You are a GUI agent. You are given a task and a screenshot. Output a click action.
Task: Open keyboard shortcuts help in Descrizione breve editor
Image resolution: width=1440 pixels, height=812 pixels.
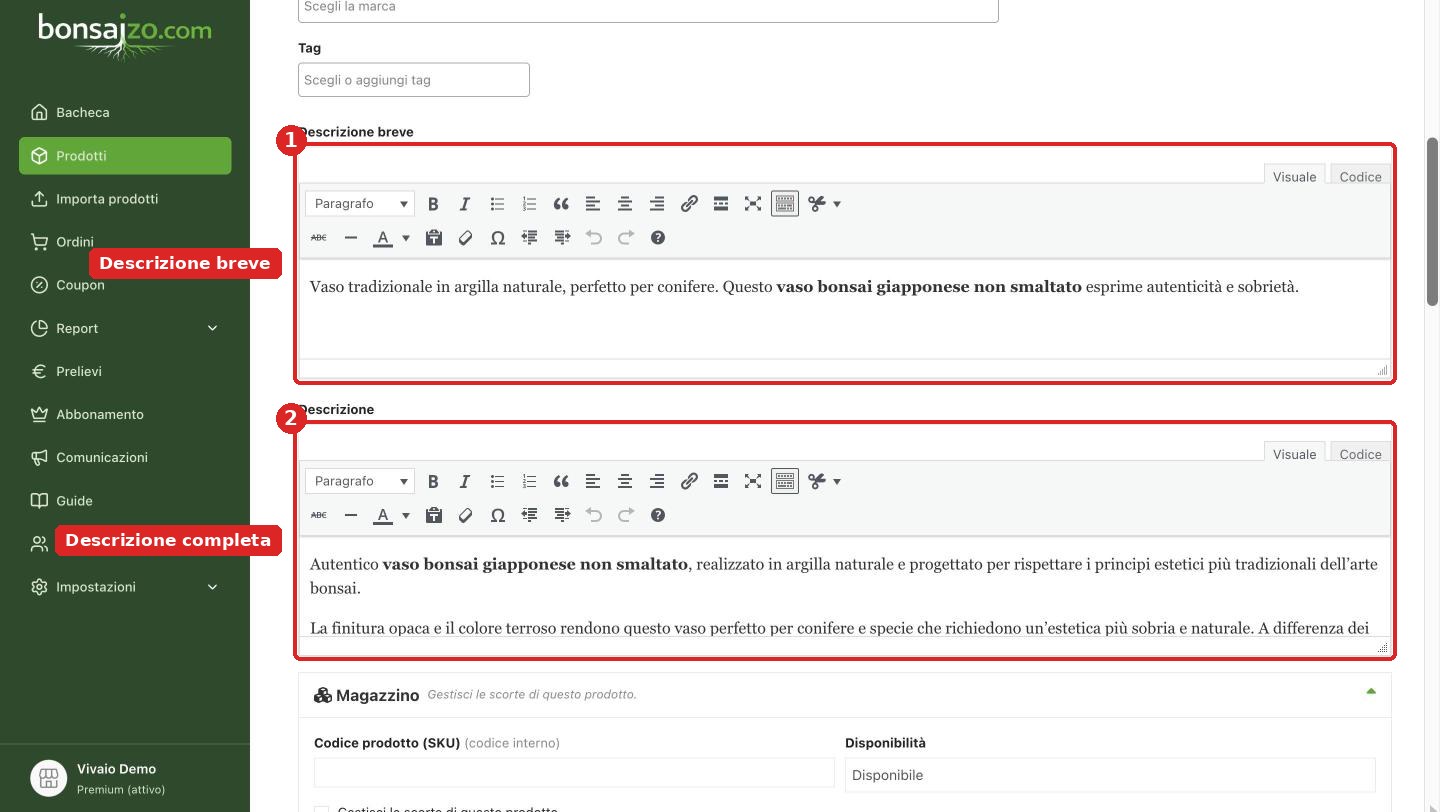[x=657, y=238]
